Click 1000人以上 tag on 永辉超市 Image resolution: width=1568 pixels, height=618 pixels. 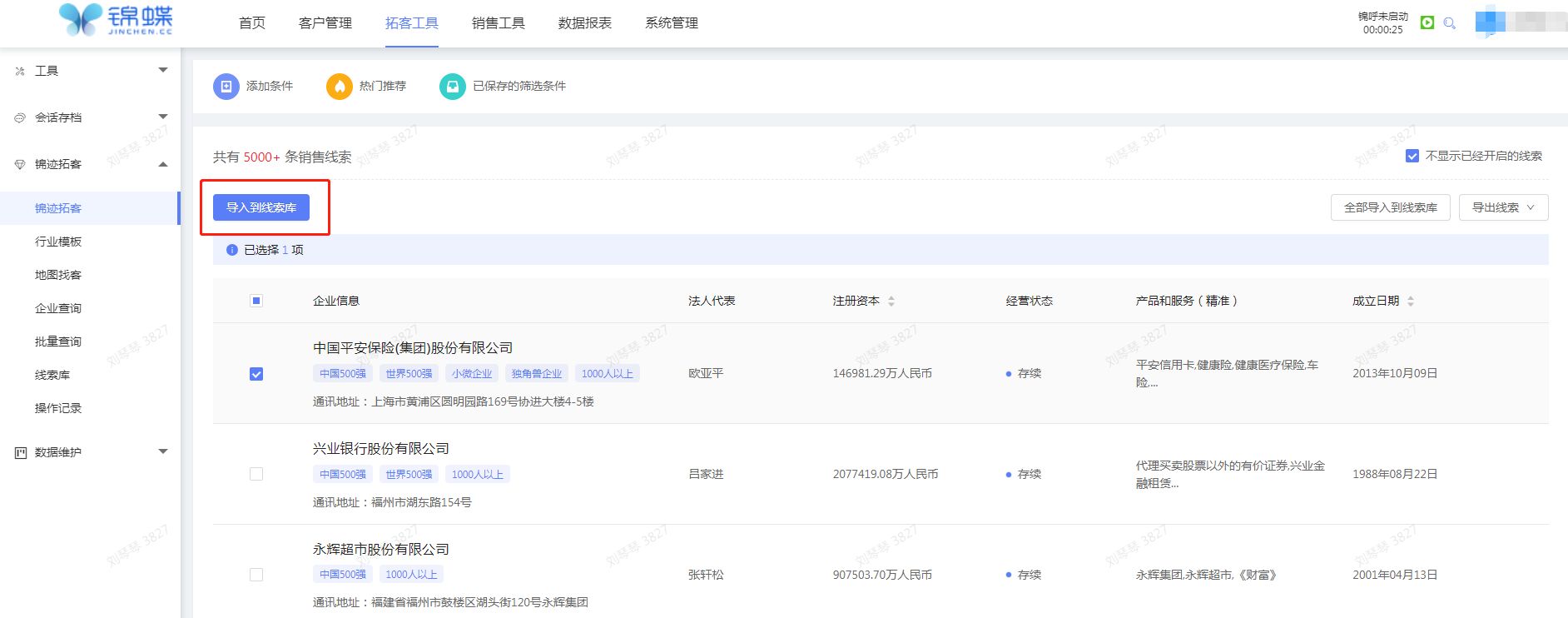click(411, 575)
